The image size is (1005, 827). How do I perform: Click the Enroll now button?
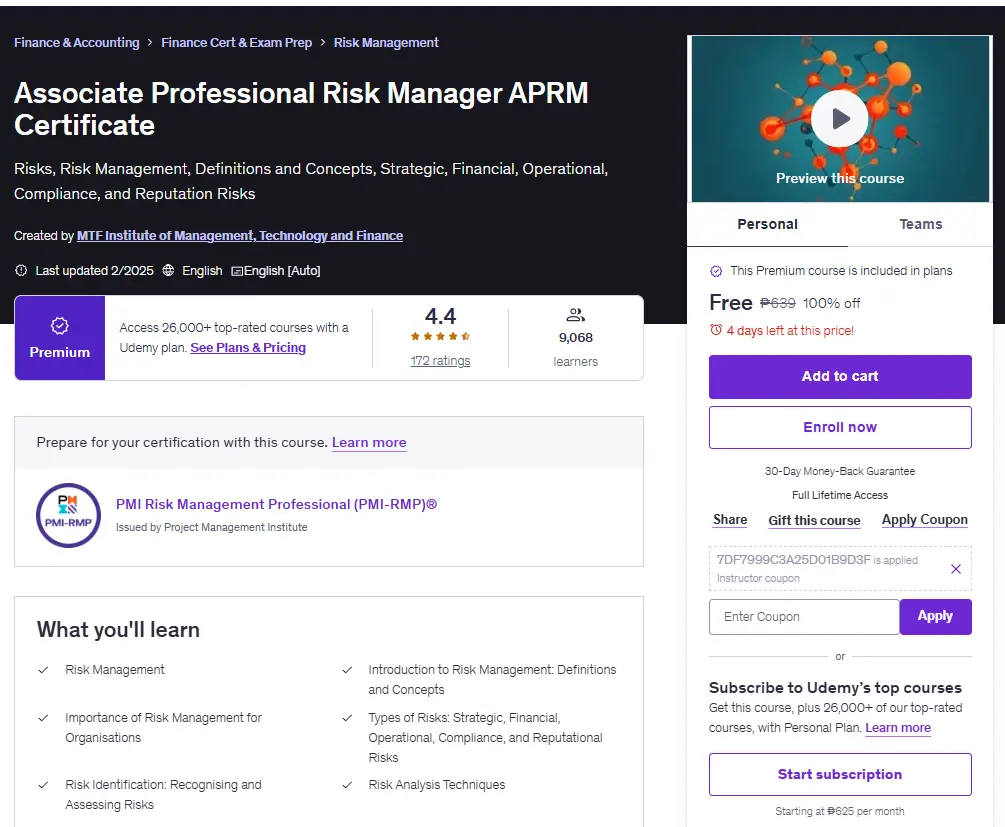840,427
